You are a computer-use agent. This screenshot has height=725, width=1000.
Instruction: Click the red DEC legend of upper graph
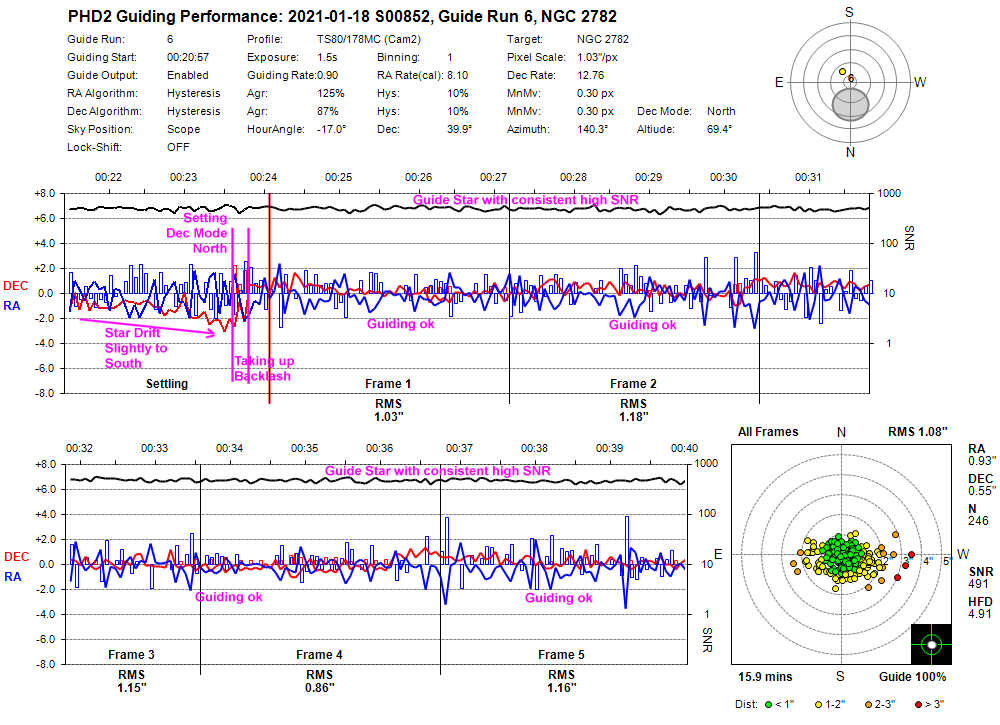(x=16, y=286)
